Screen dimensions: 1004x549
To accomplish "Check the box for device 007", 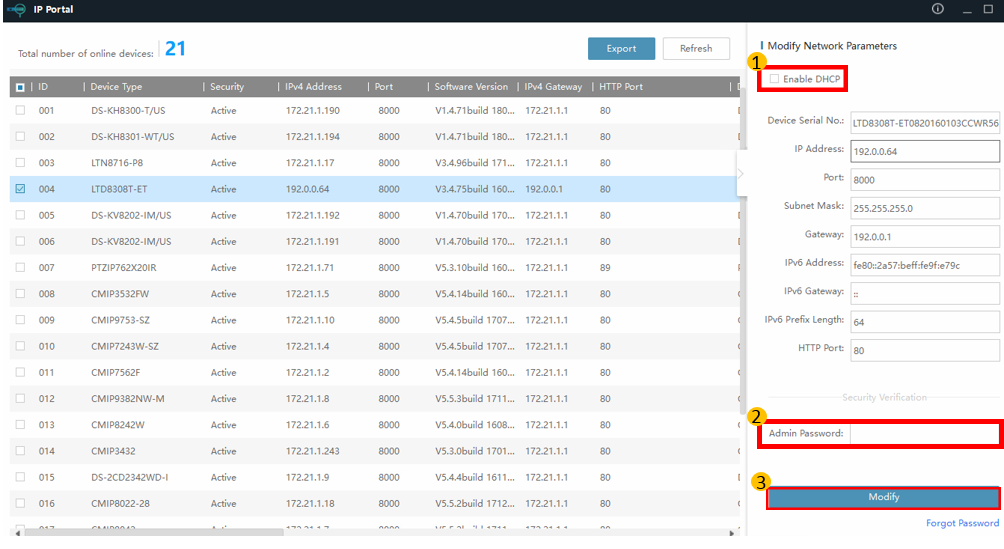I will 20,267.
